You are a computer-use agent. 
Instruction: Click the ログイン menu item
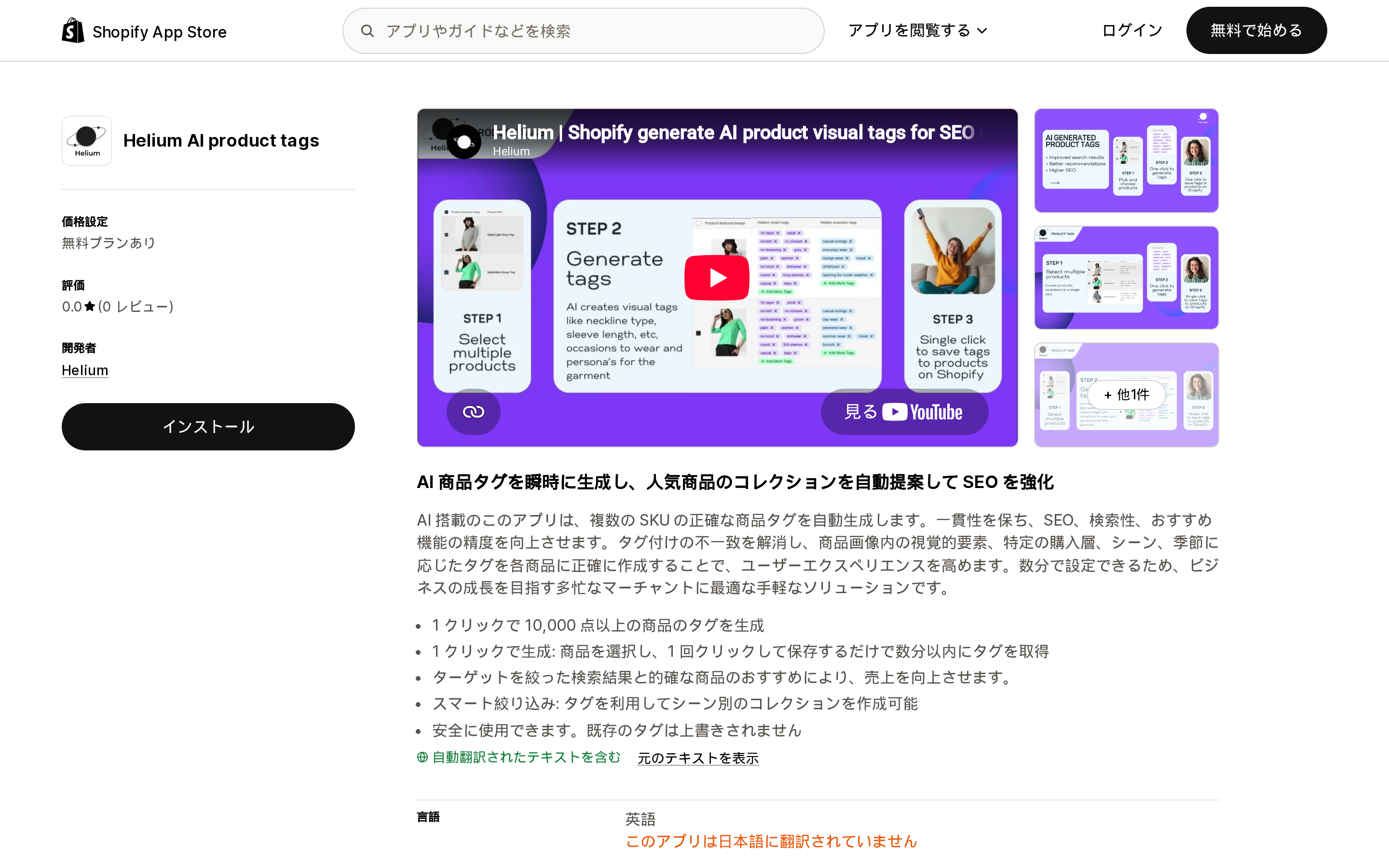click(1132, 30)
